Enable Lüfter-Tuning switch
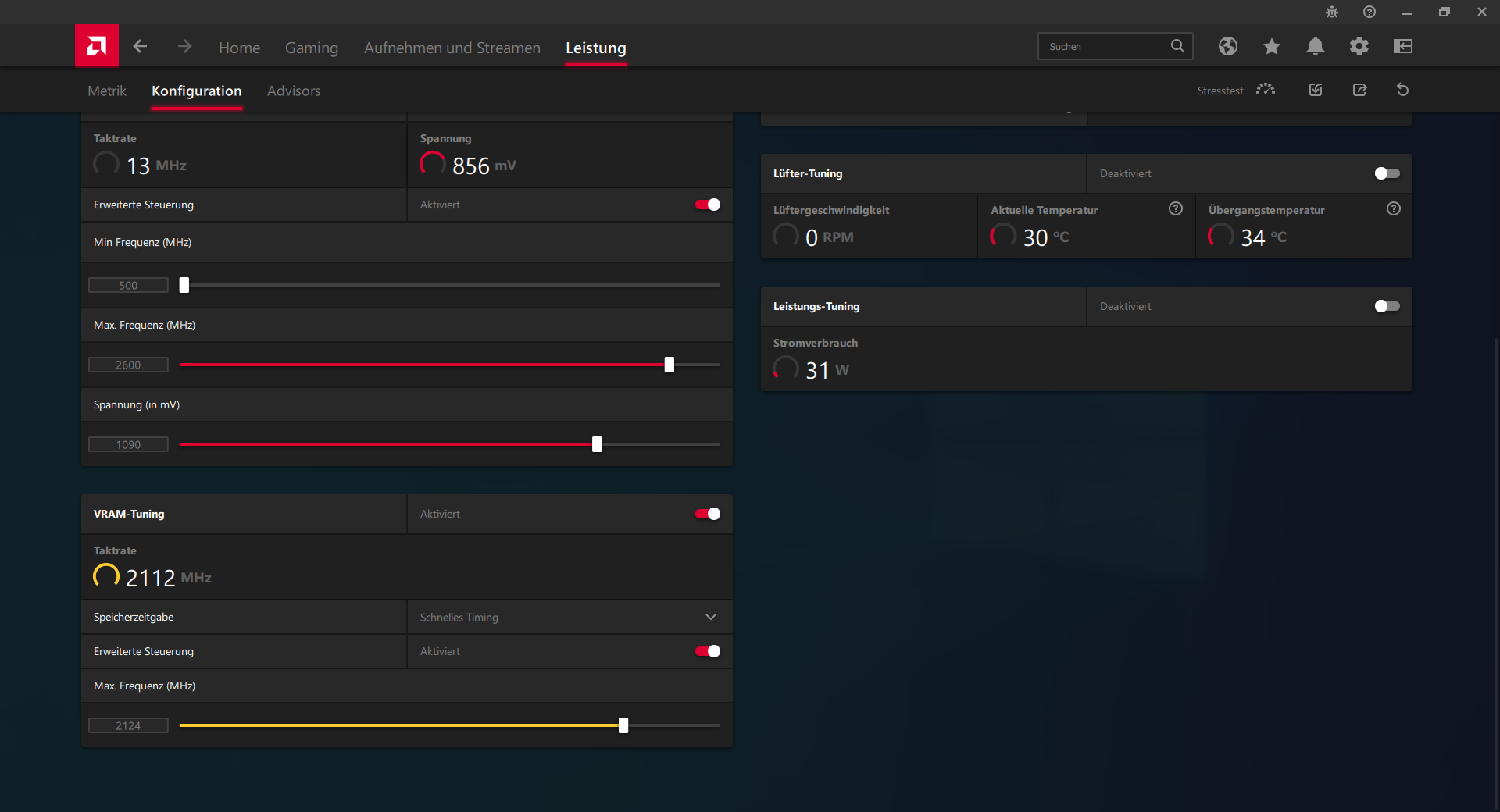1500x812 pixels. coord(1387,173)
